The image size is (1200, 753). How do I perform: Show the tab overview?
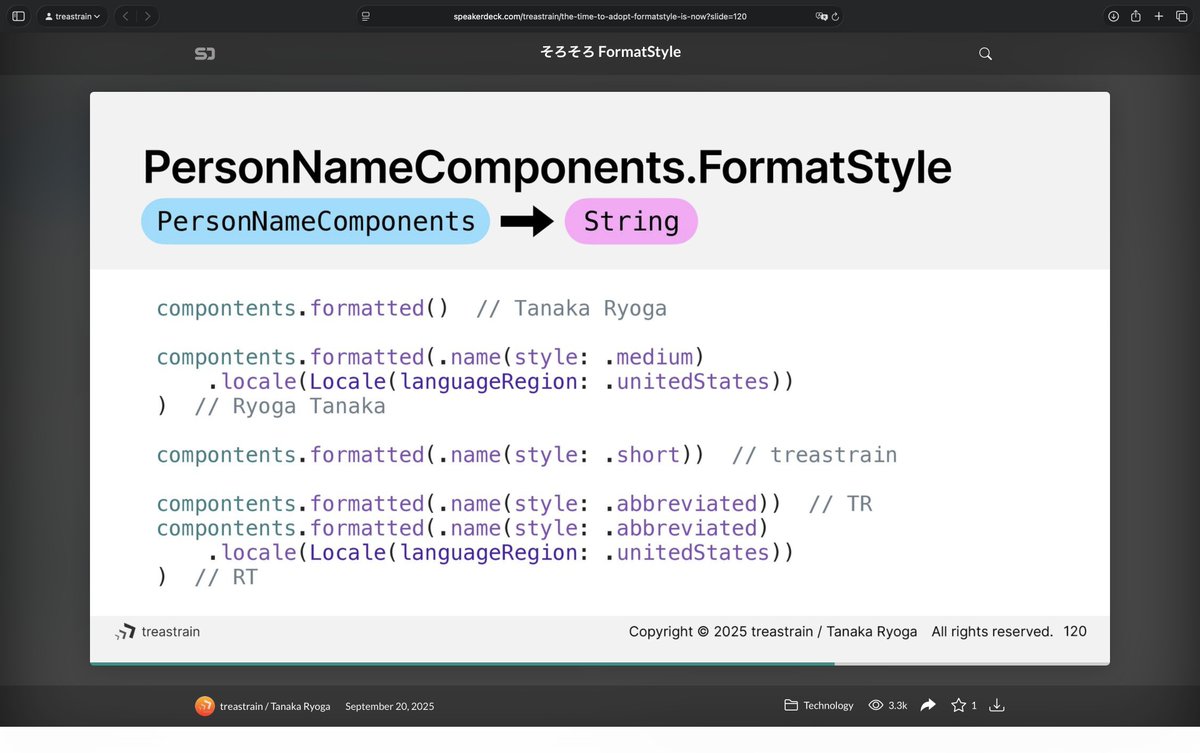coord(1181,16)
